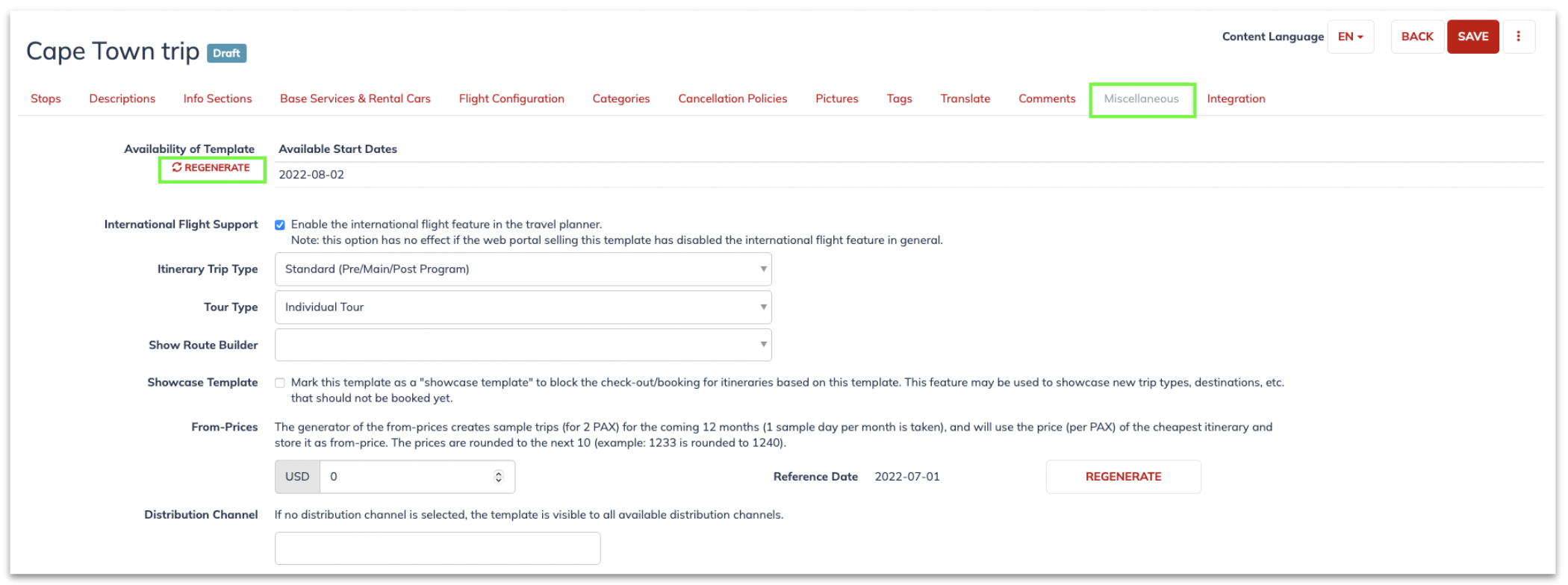Click the from-price number stepper arrows
This screenshot has height=585, width=1568.
click(499, 477)
